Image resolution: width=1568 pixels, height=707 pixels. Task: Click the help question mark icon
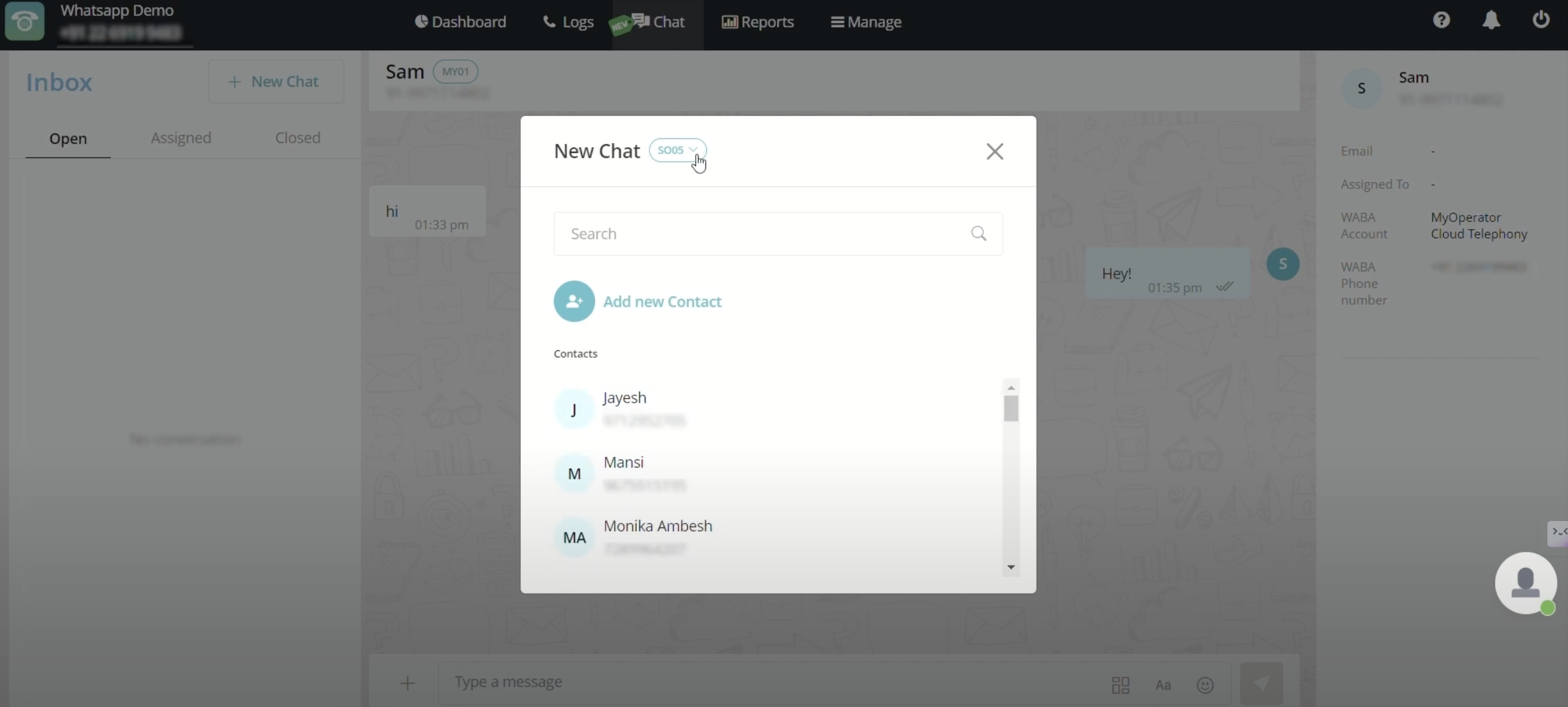1442,20
